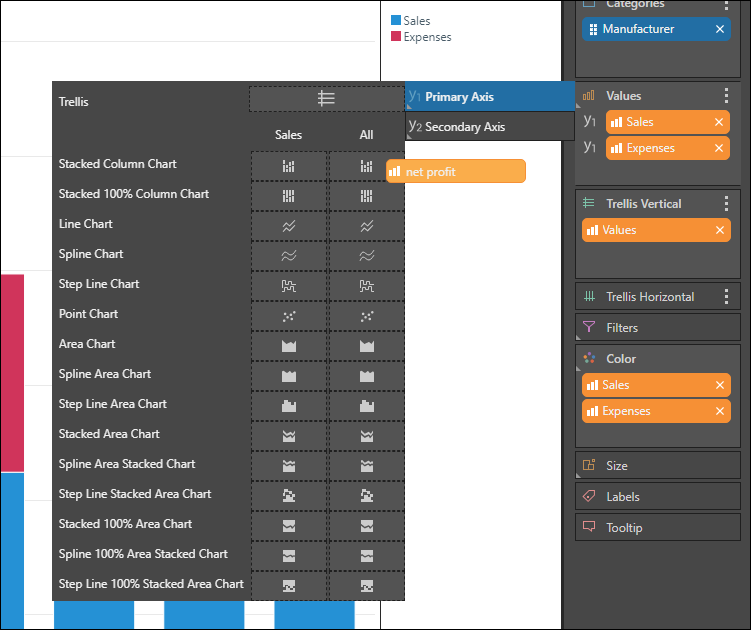This screenshot has width=751, height=630.
Task: Click the Filters drop zone
Action: point(658,327)
